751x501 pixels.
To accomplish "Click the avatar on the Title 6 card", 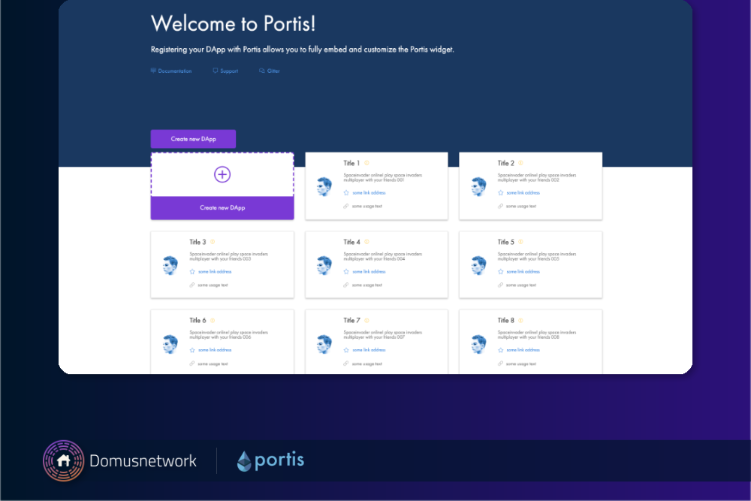I will (x=170, y=343).
